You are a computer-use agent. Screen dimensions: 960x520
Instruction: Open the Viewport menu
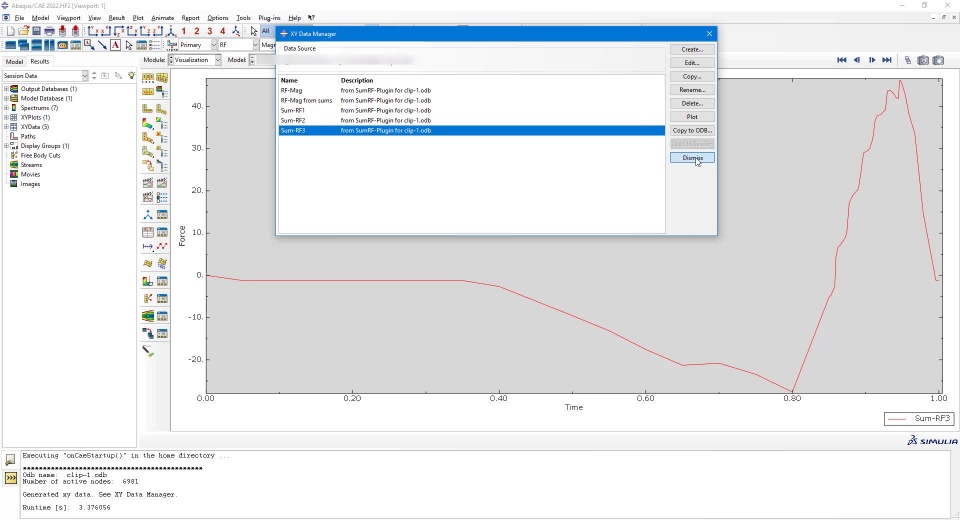tap(69, 18)
